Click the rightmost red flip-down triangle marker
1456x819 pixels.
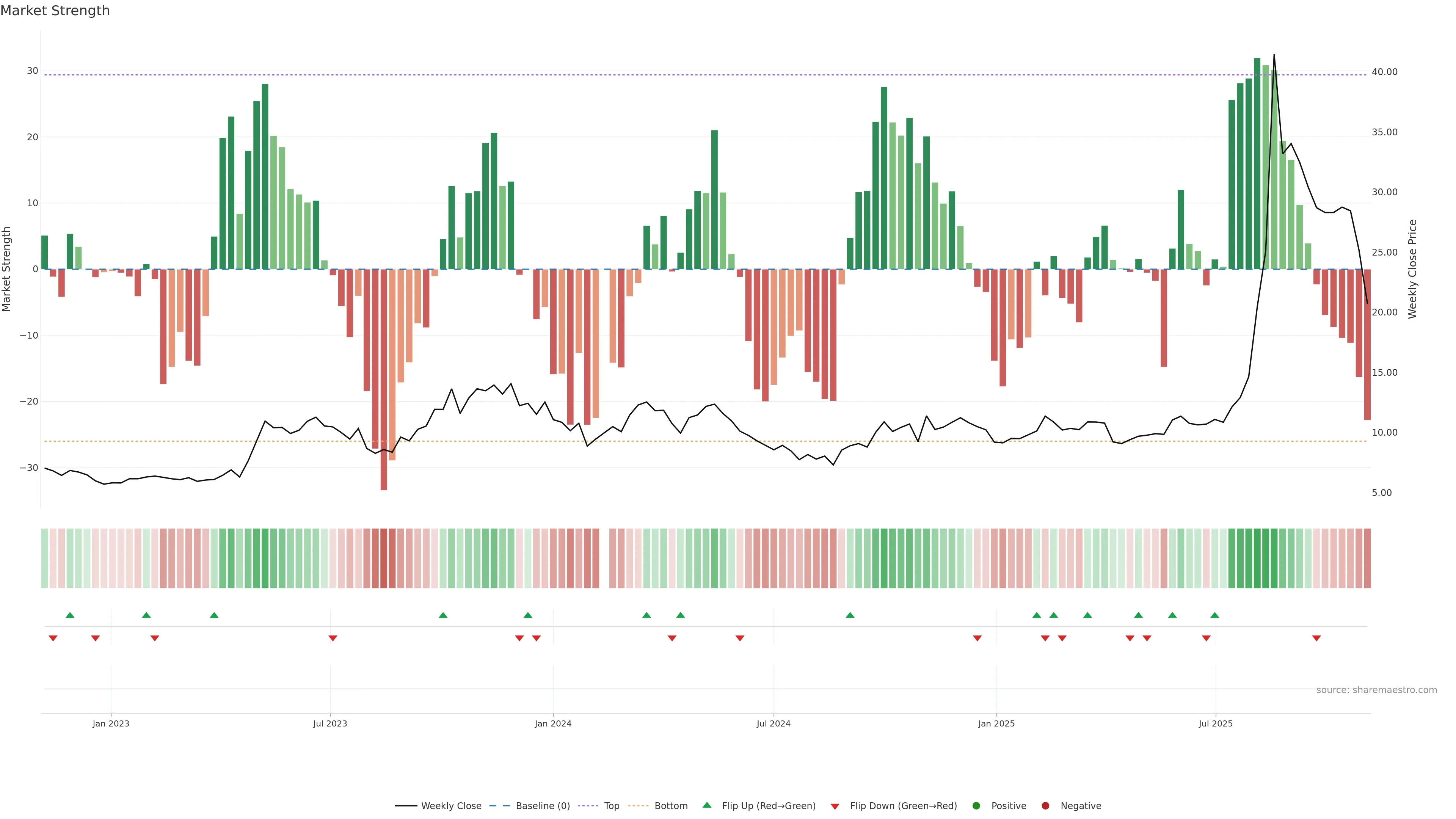click(x=1316, y=638)
